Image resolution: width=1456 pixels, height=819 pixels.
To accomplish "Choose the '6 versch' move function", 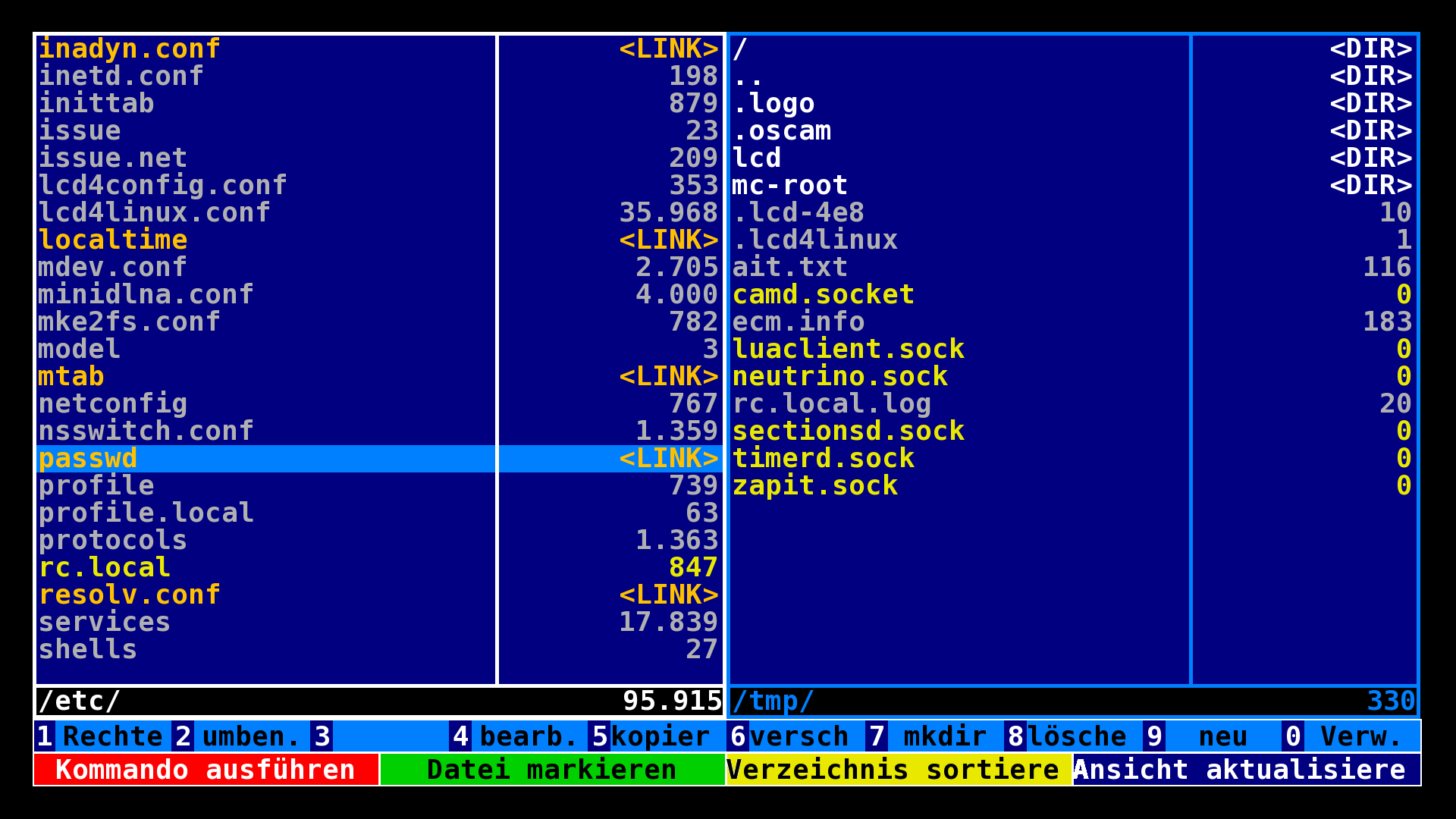I will click(x=795, y=736).
